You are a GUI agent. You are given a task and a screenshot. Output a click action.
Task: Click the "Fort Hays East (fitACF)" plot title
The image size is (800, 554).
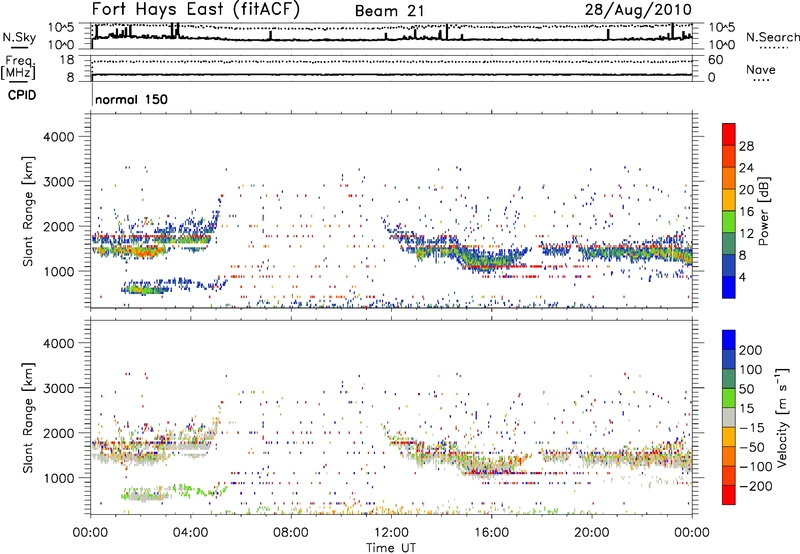point(196,10)
